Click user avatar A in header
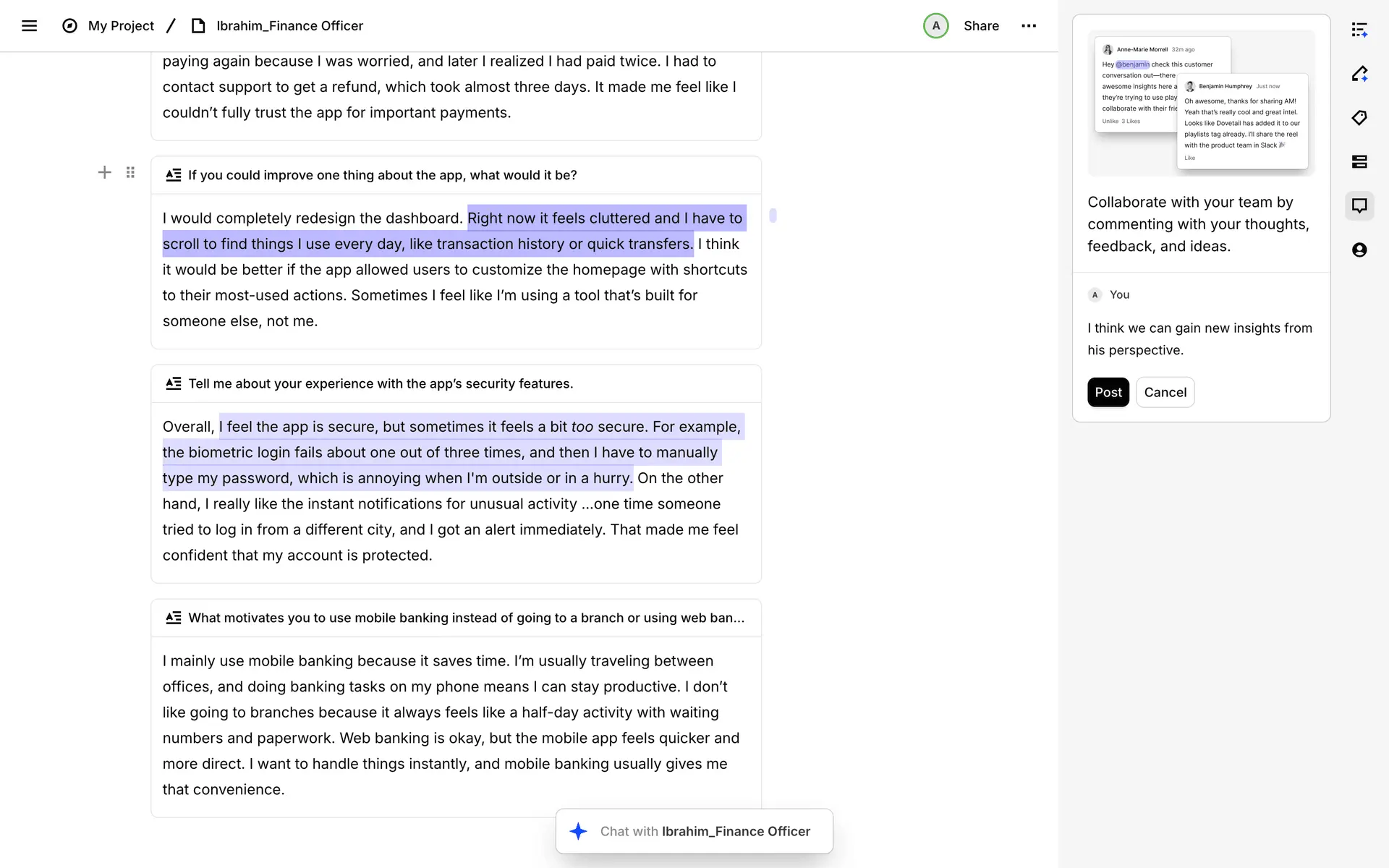This screenshot has height=868, width=1389. pyautogui.click(x=935, y=26)
